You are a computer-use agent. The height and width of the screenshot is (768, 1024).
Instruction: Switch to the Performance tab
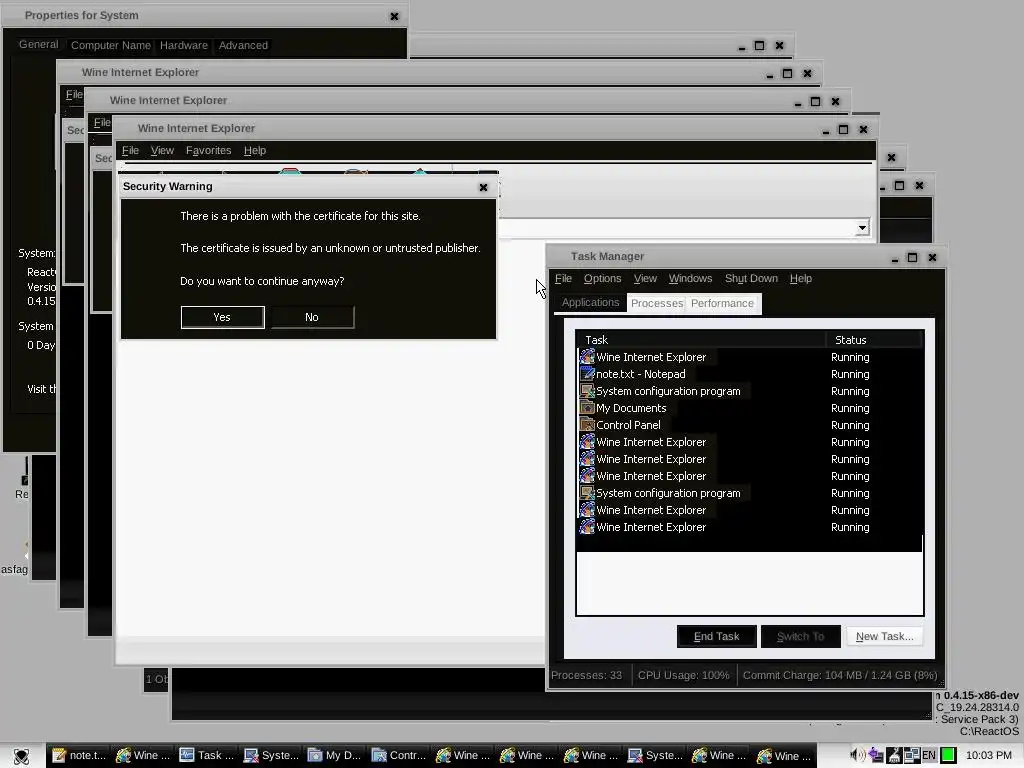(722, 304)
